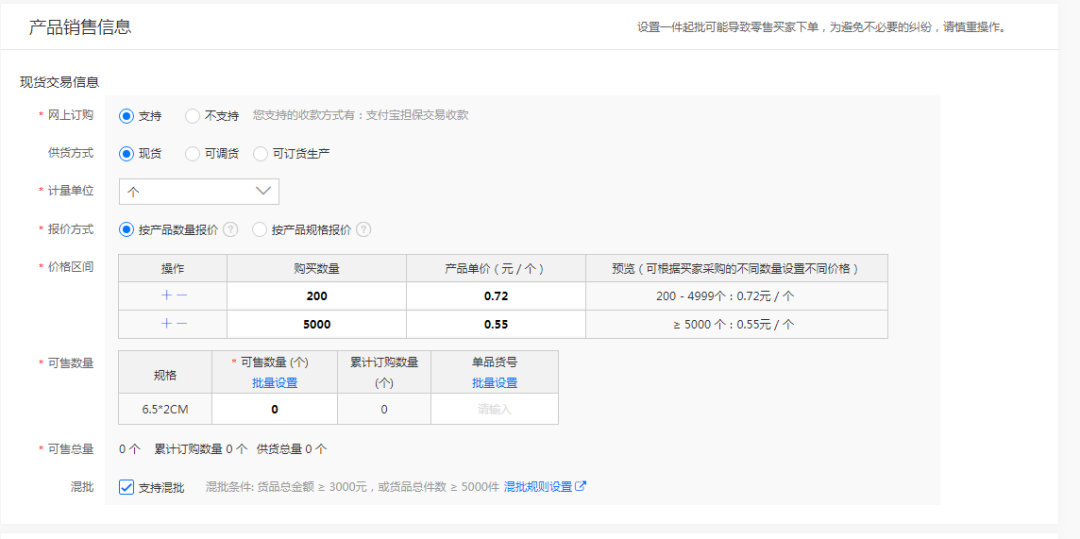Click the 产品销售信息 section heading
Viewport: 1080px width, 539px height.
pyautogui.click(x=80, y=28)
